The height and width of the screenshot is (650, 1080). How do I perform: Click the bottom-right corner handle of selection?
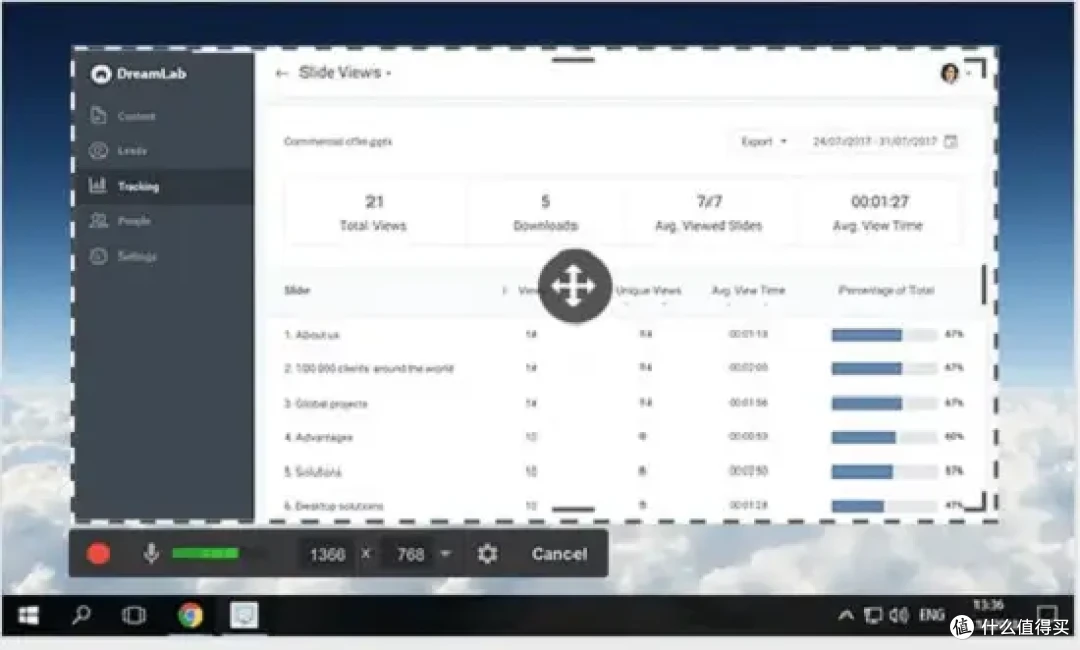(x=976, y=501)
